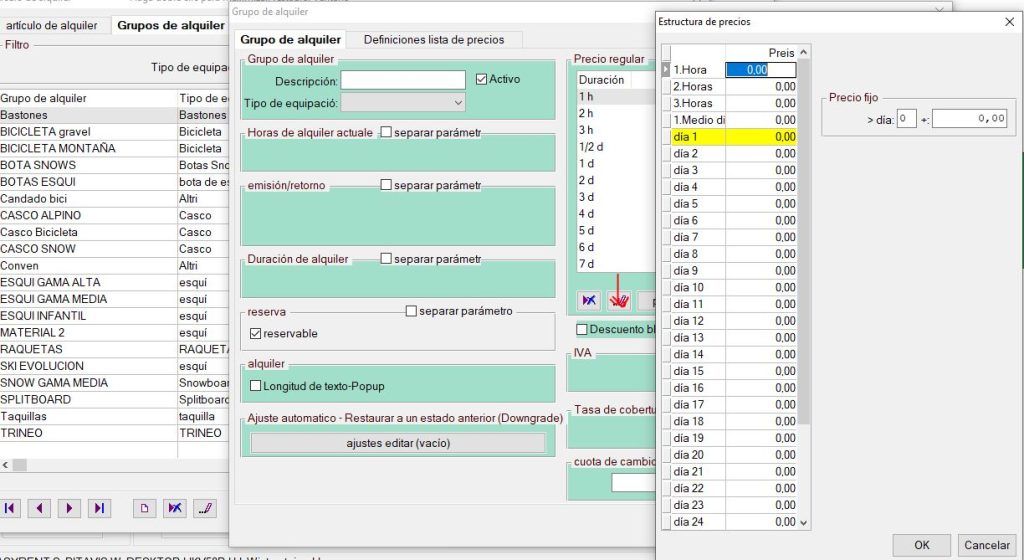
Task: Open the Tipo de equipación dropdown
Action: click(403, 102)
